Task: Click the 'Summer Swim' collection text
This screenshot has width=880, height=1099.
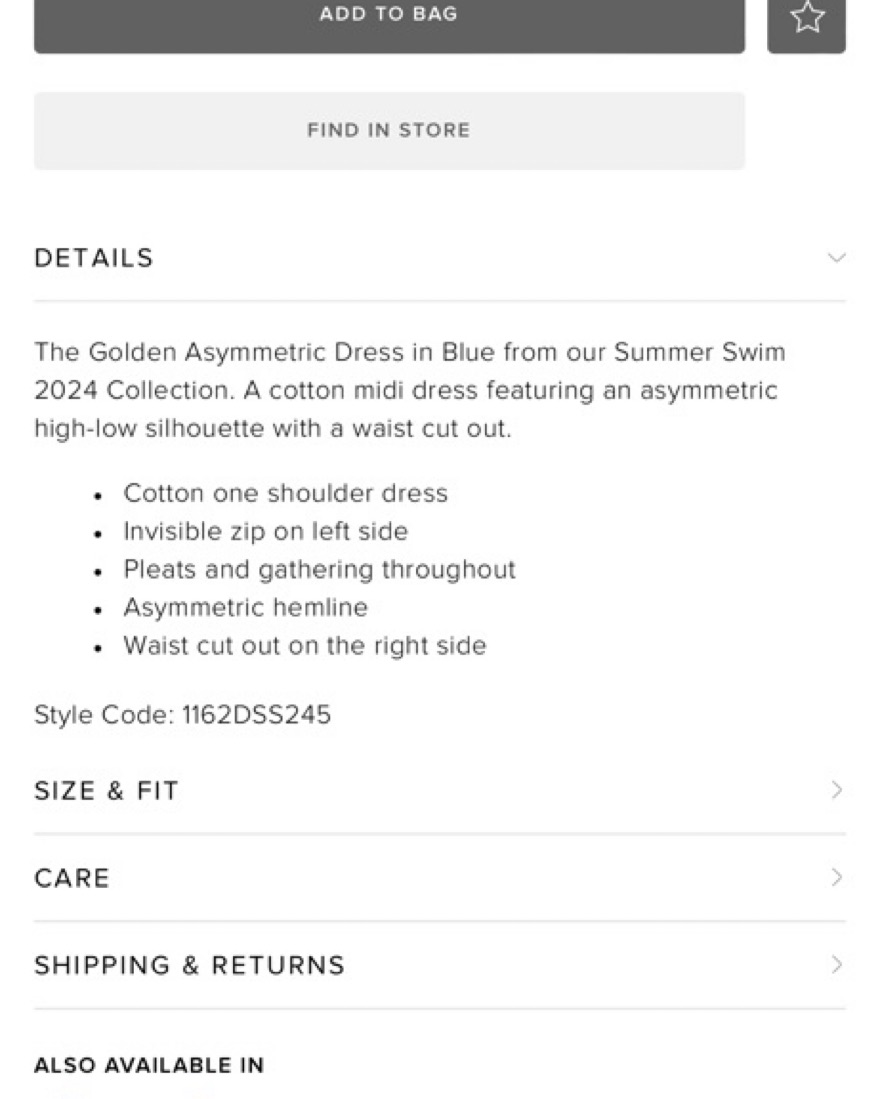Action: pos(700,352)
